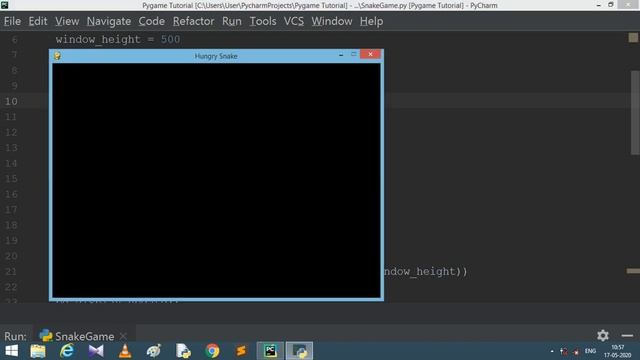Viewport: 640px width, 360px height.
Task: Open the Paint app from taskbar
Action: (154, 351)
